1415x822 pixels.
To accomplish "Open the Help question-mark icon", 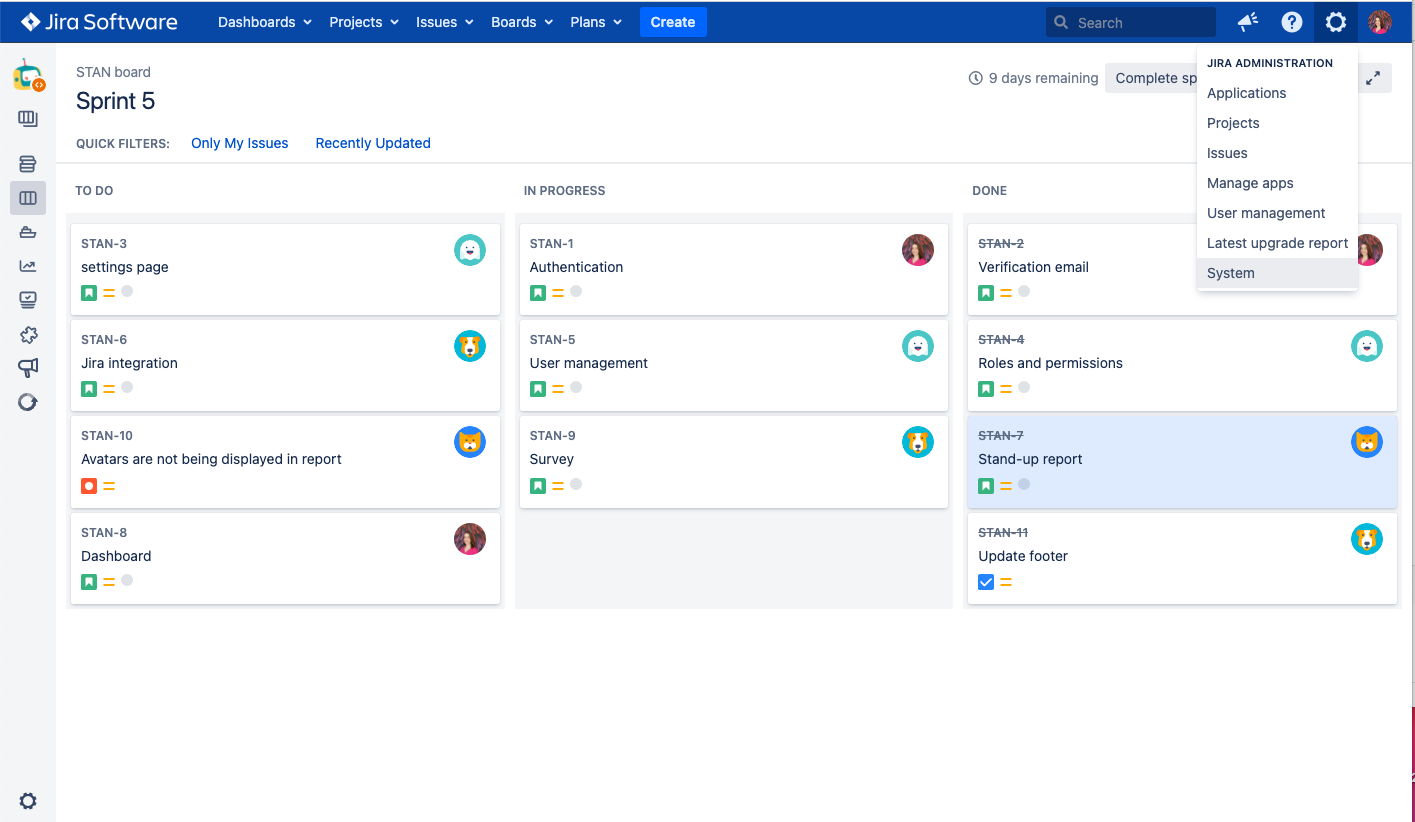I will pos(1292,22).
